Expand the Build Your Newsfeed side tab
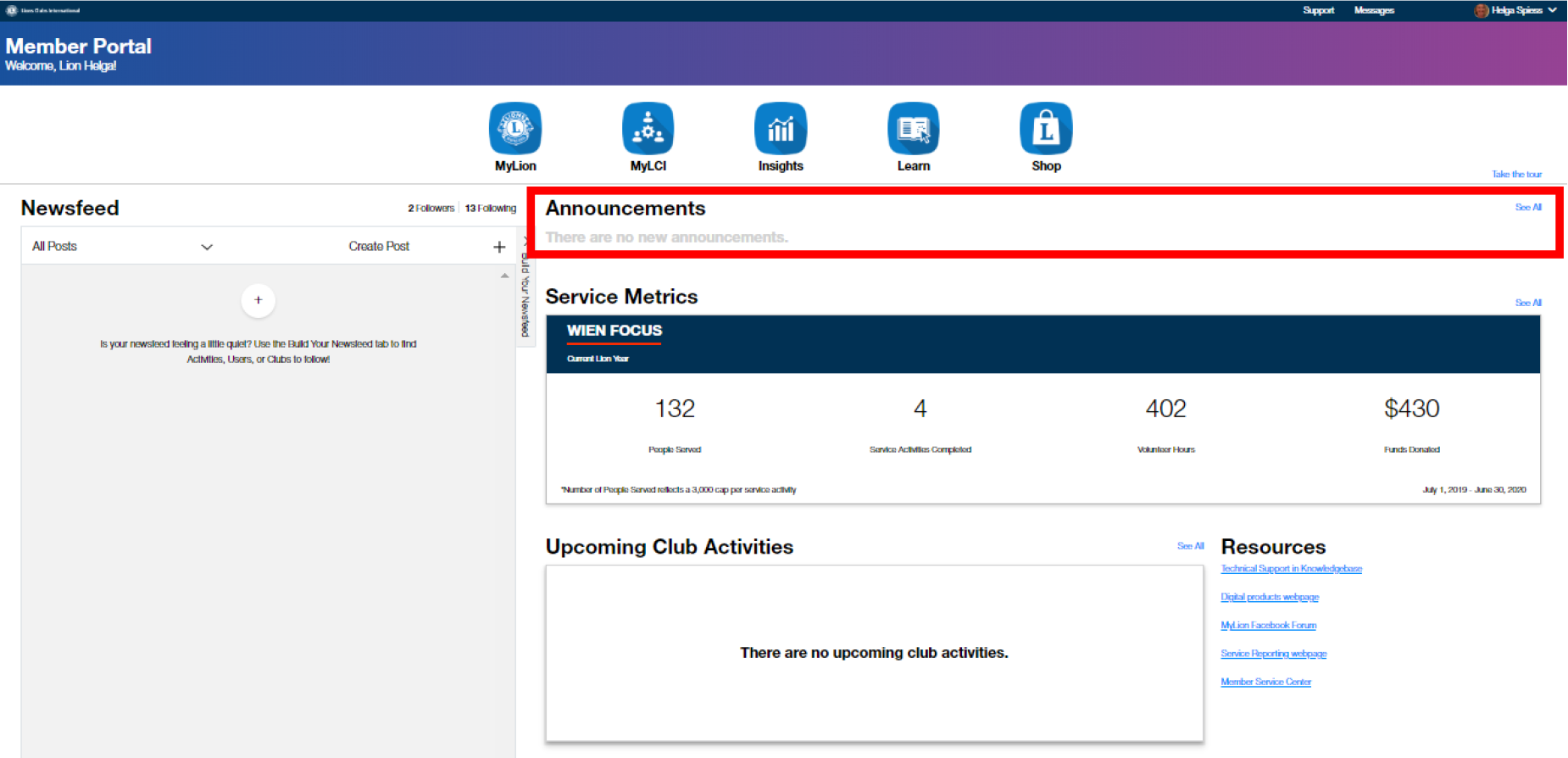The image size is (1568, 758). [x=525, y=288]
